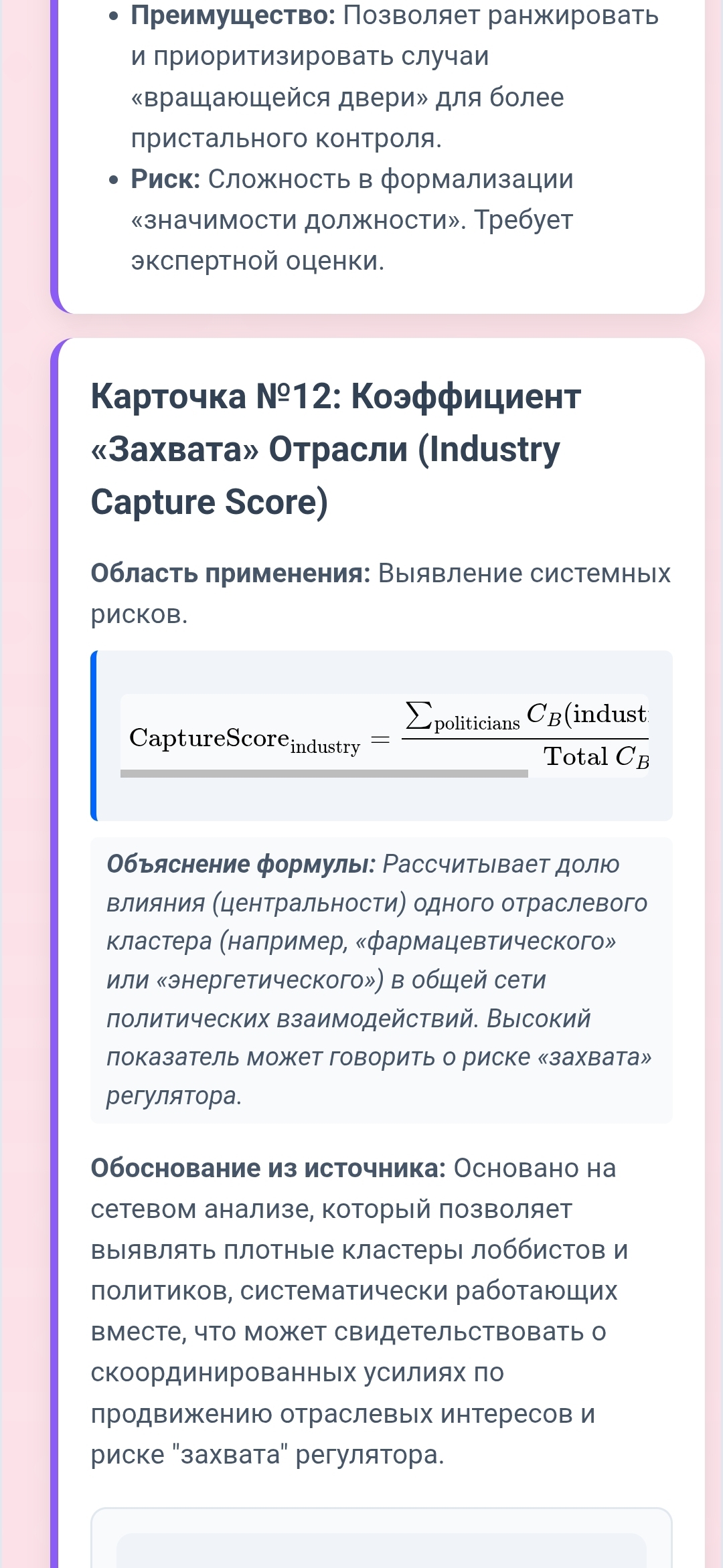Image resolution: width=723 pixels, height=1568 pixels.
Task: Click the horizontal scrollbar under the formula
Action: (324, 774)
